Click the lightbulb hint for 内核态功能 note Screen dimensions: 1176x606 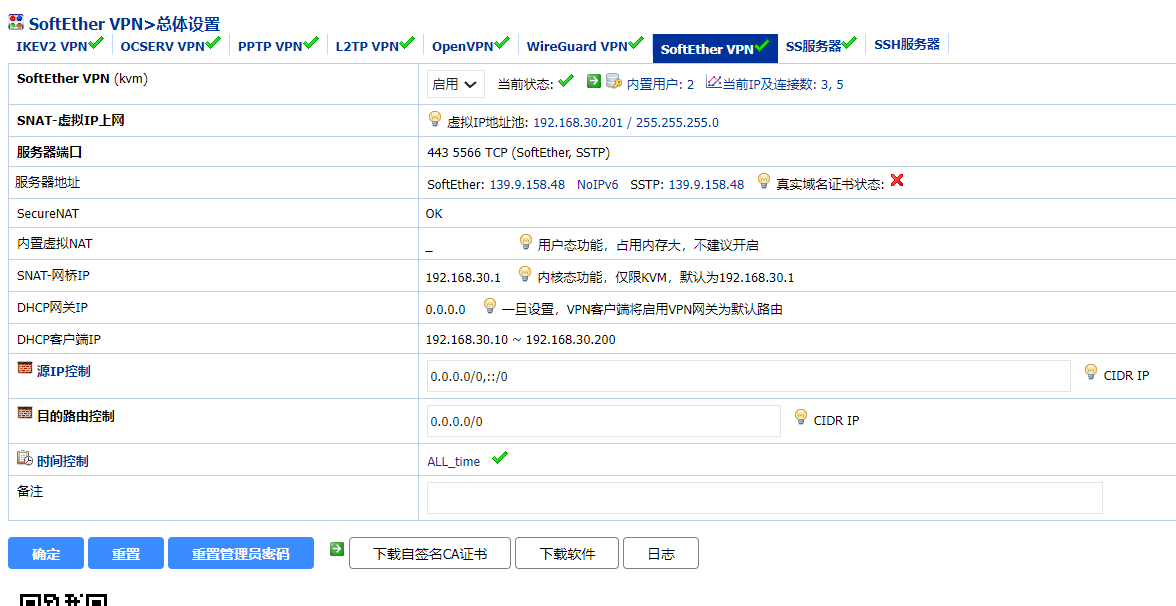525,274
